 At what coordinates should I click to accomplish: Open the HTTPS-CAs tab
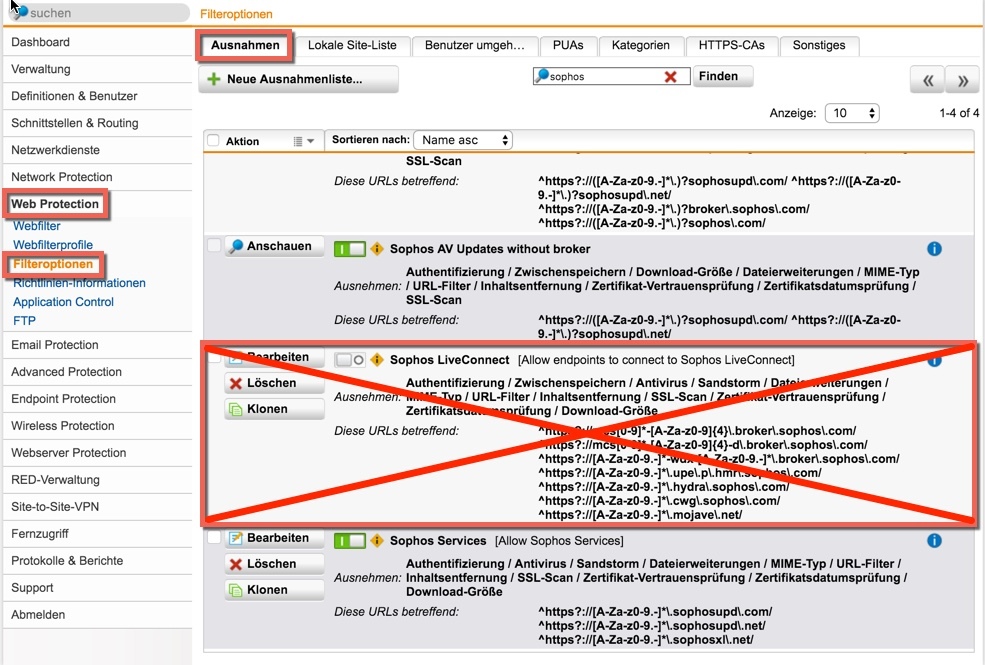(731, 45)
